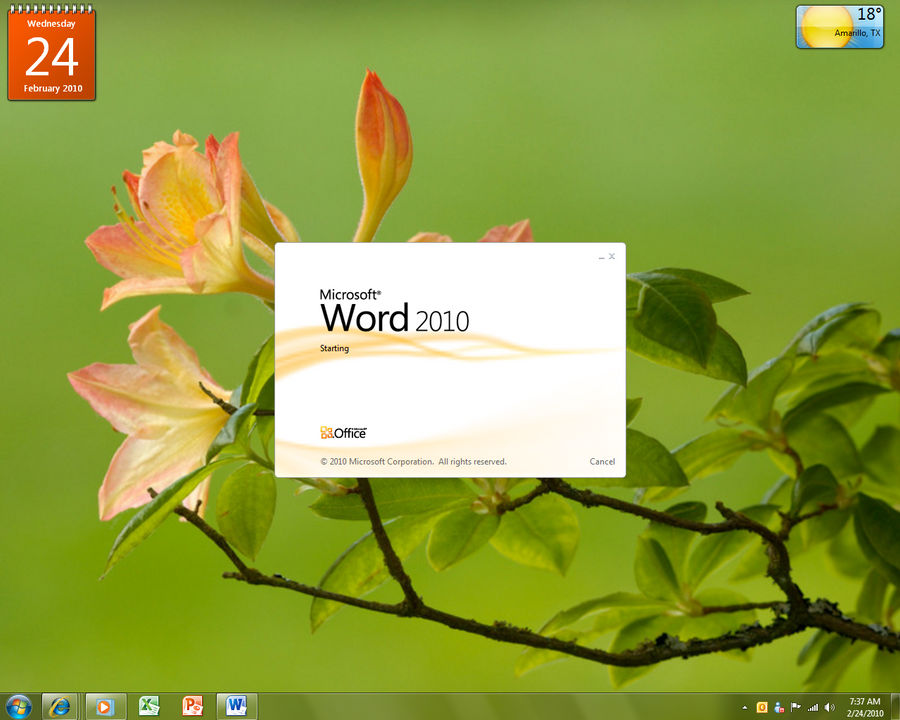
Task: Open the network signal tray icon
Action: [x=813, y=707]
